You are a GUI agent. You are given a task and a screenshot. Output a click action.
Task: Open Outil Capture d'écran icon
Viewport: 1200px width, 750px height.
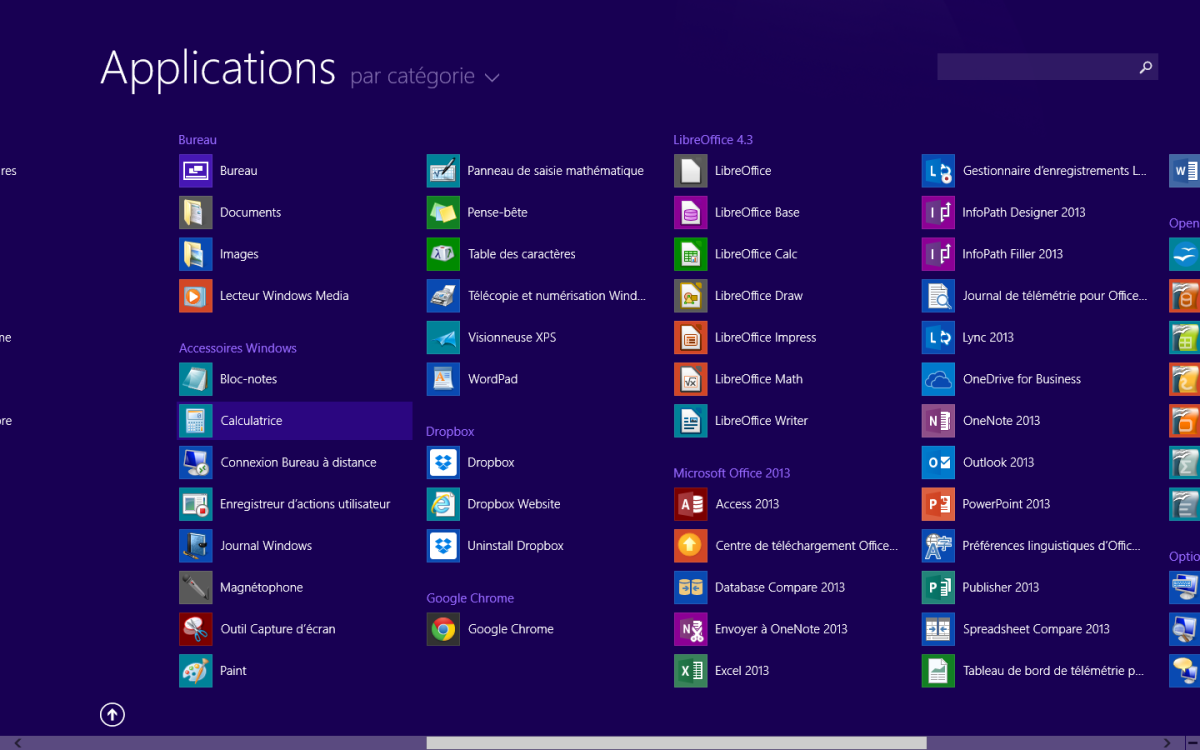(x=196, y=629)
